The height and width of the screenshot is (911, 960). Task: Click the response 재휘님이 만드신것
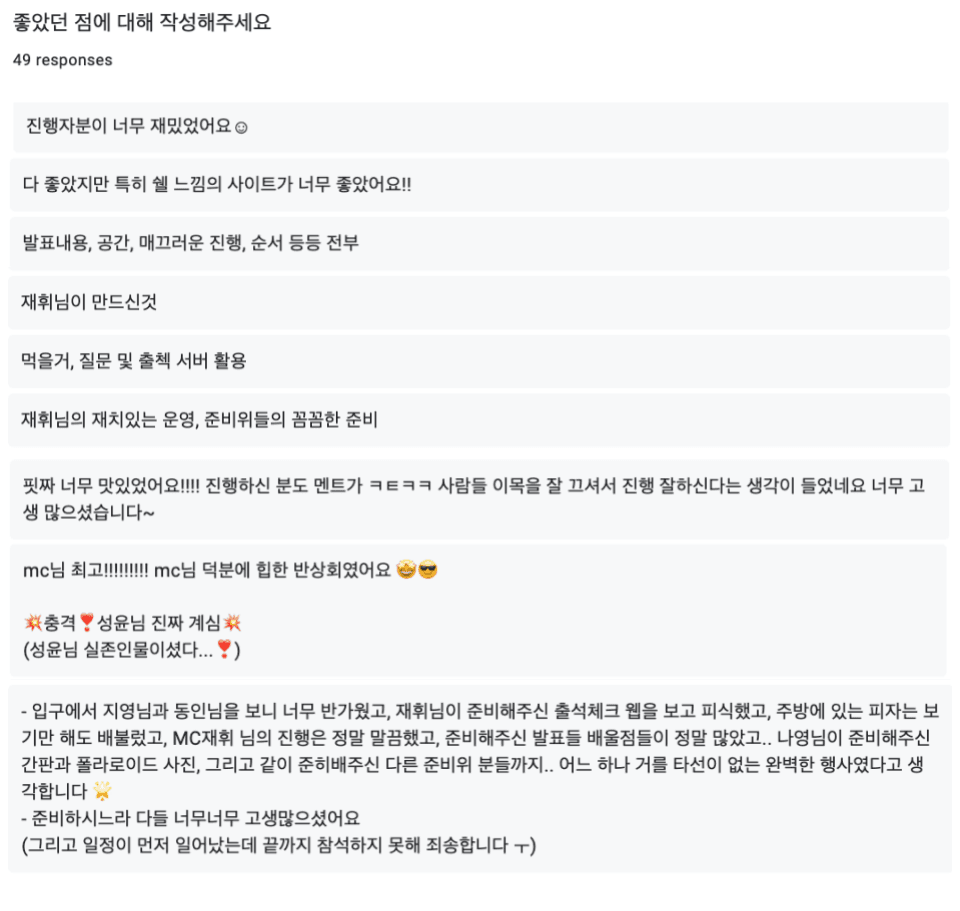tap(479, 302)
